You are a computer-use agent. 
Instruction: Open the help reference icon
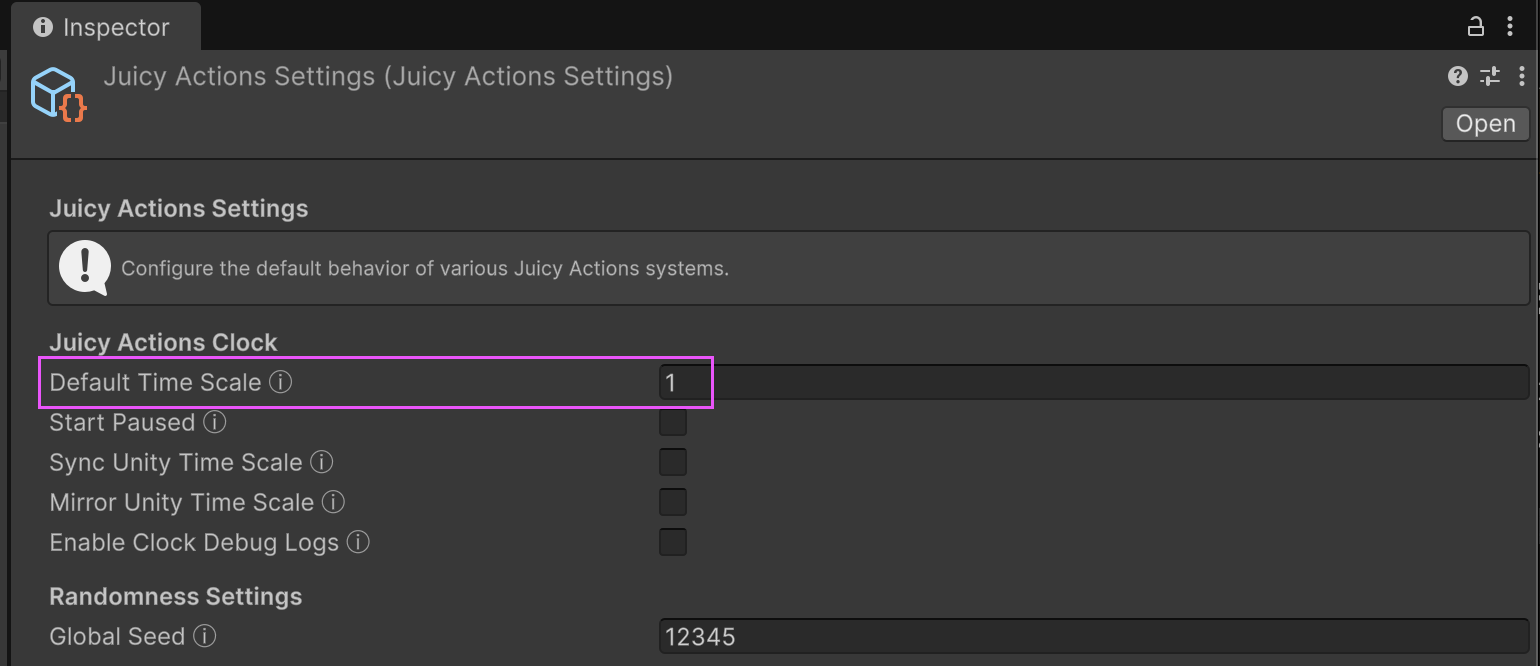[1458, 76]
